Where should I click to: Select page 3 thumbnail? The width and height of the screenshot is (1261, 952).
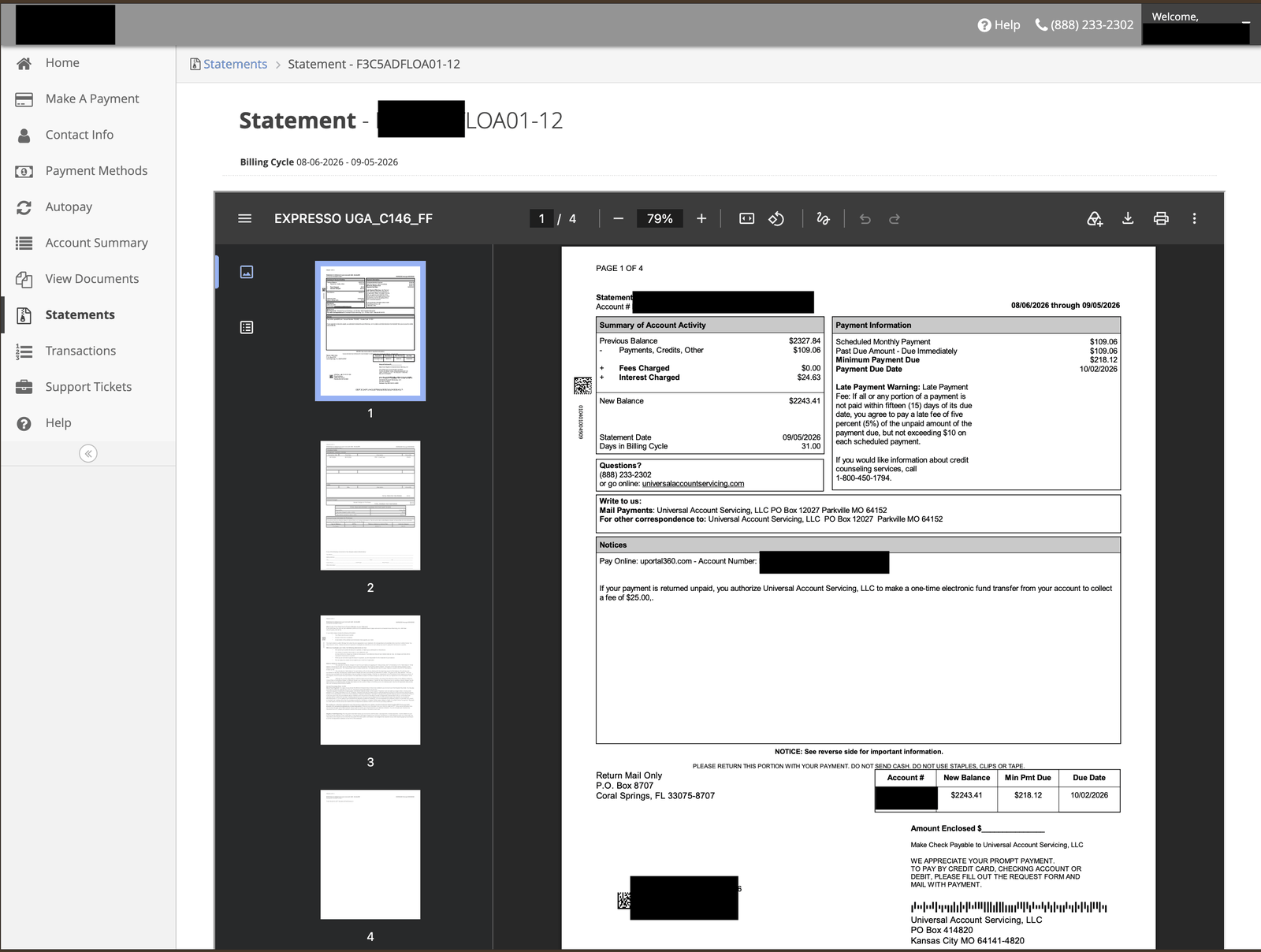370,680
